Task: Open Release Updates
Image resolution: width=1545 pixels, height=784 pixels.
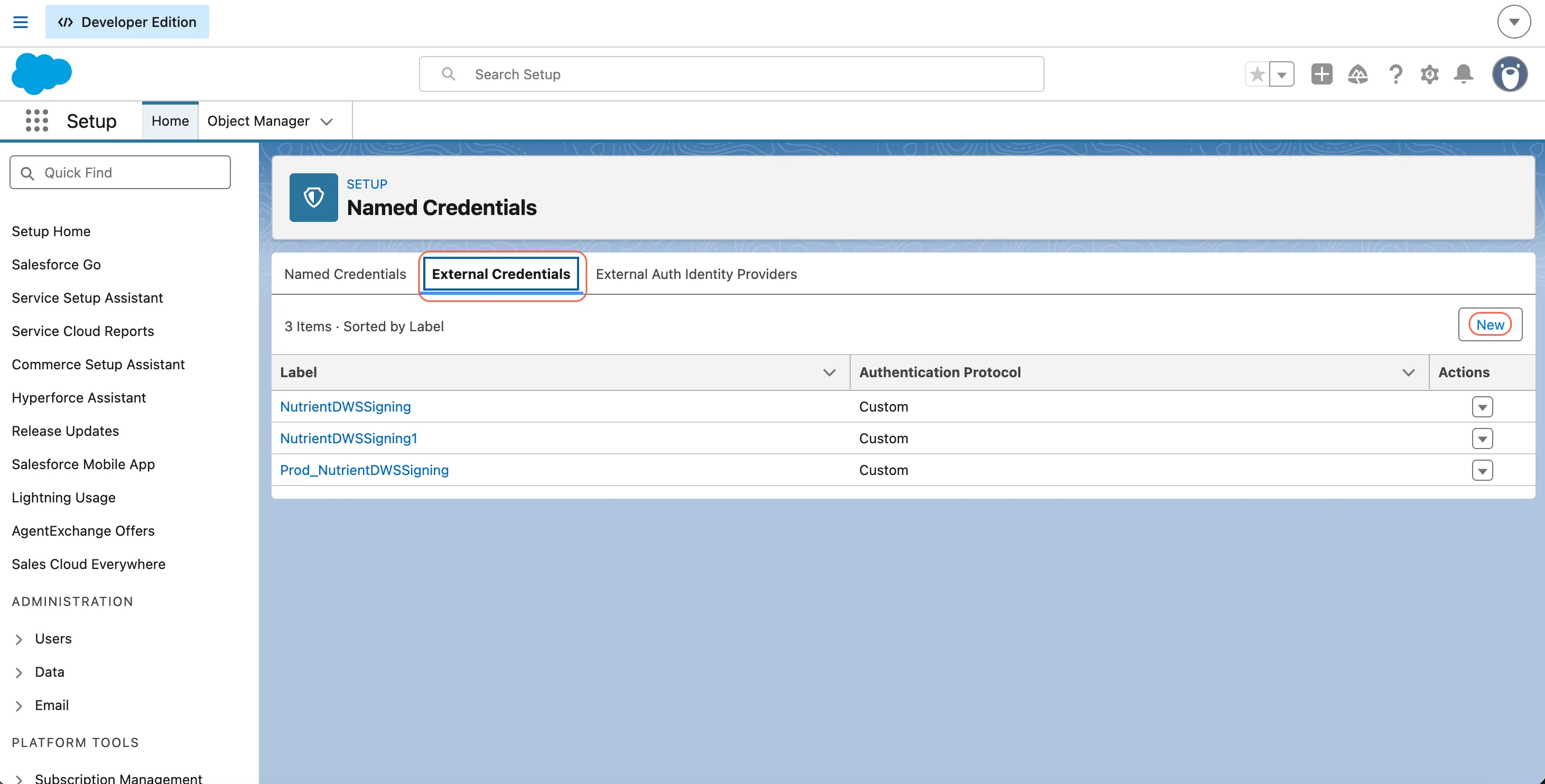Action: 65,431
